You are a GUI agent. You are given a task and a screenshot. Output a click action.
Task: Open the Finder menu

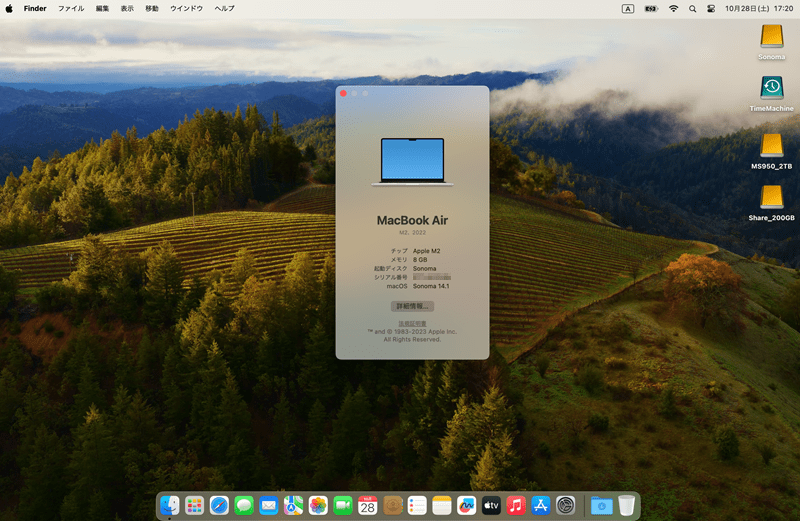click(x=35, y=9)
